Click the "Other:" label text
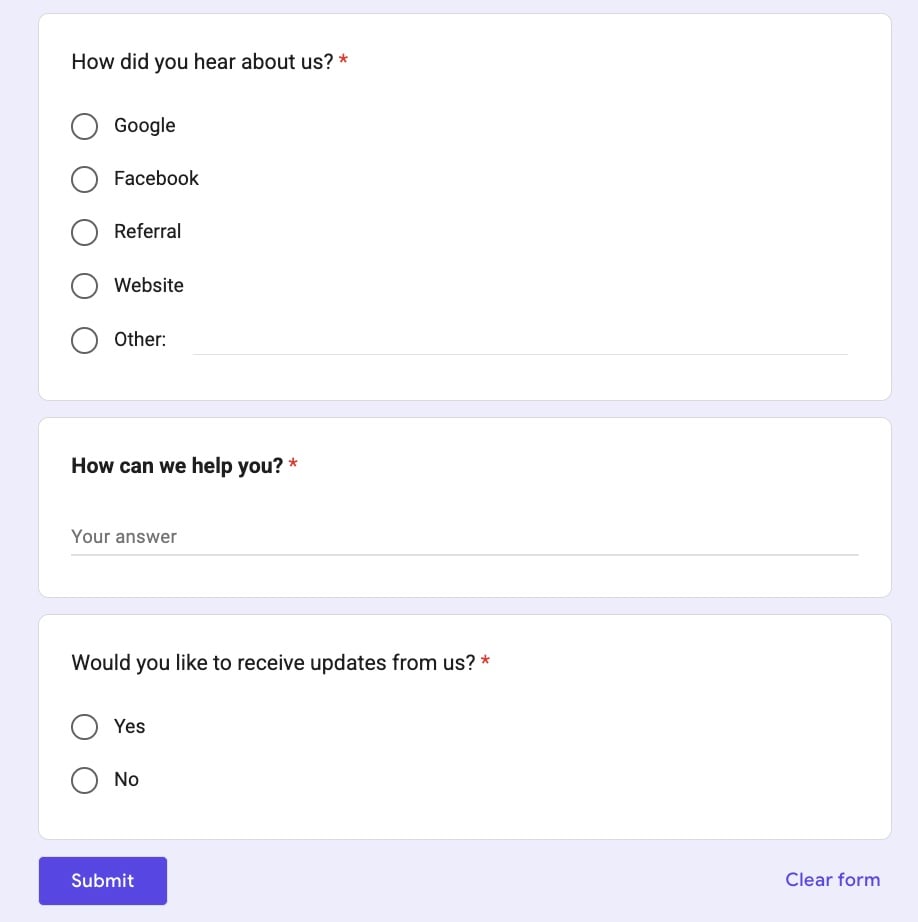 pyautogui.click(x=140, y=339)
